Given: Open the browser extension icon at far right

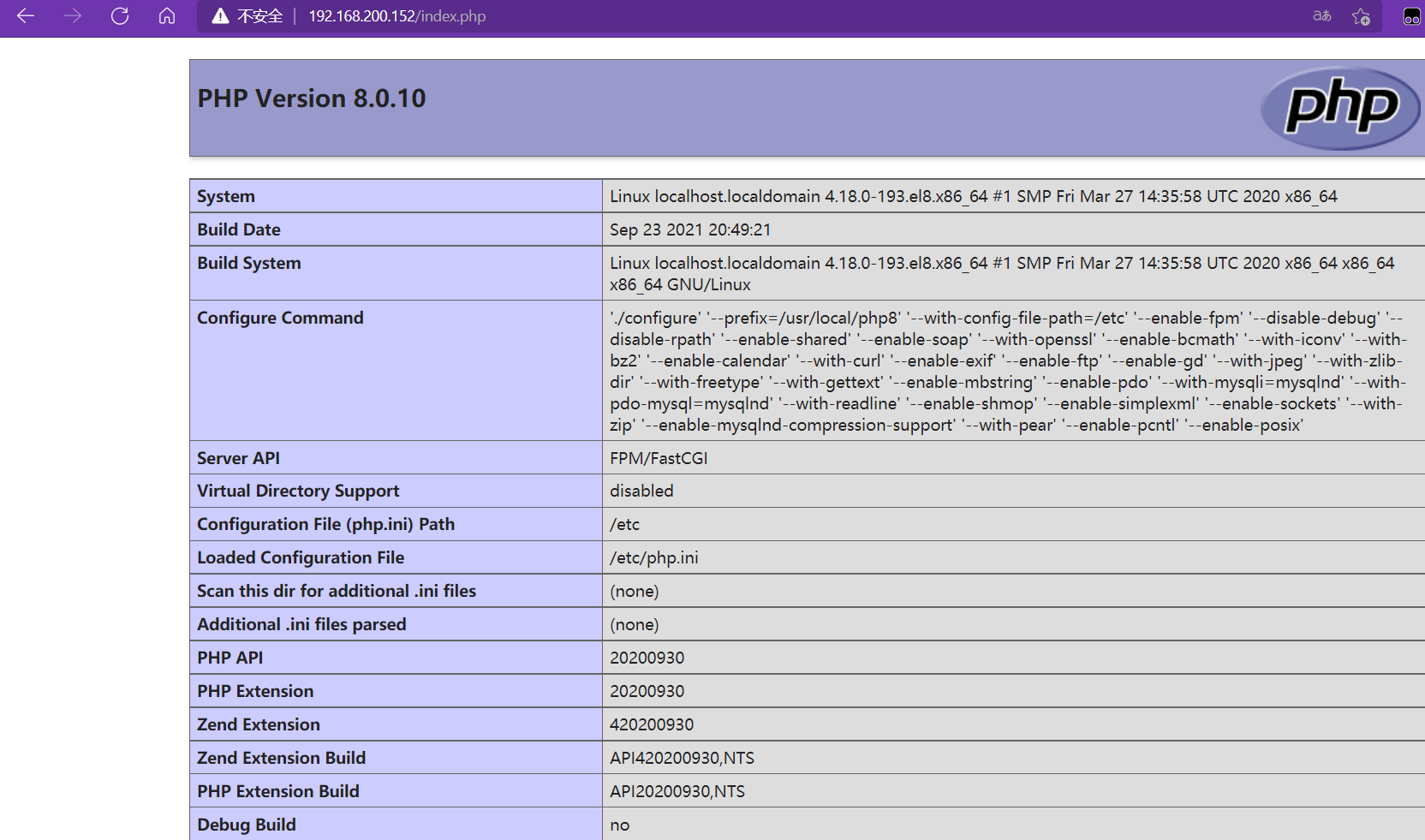Looking at the screenshot, I should (x=1411, y=16).
